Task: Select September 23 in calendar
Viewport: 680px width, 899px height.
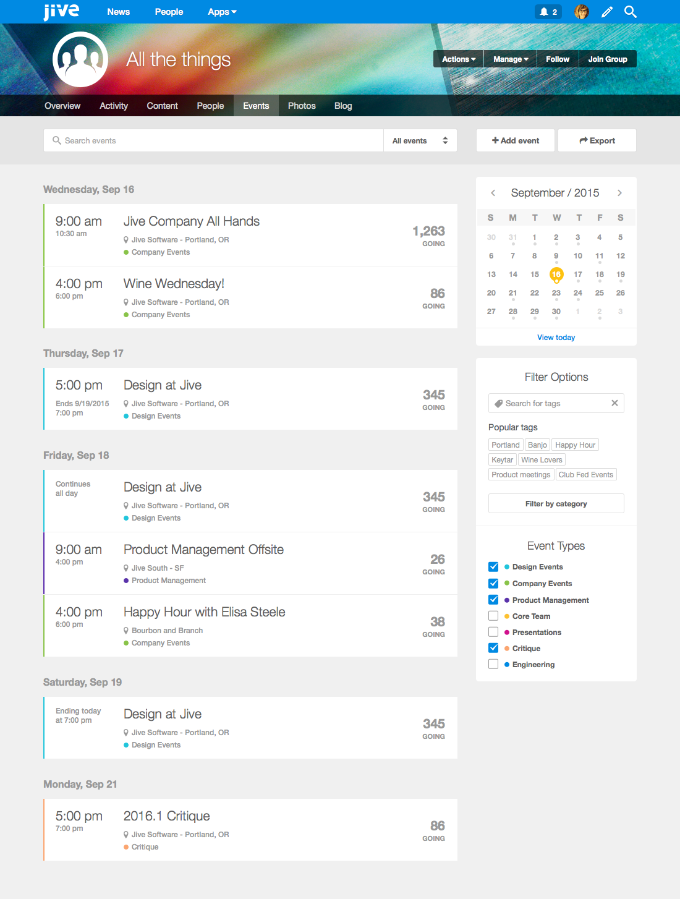Action: pyautogui.click(x=556, y=293)
